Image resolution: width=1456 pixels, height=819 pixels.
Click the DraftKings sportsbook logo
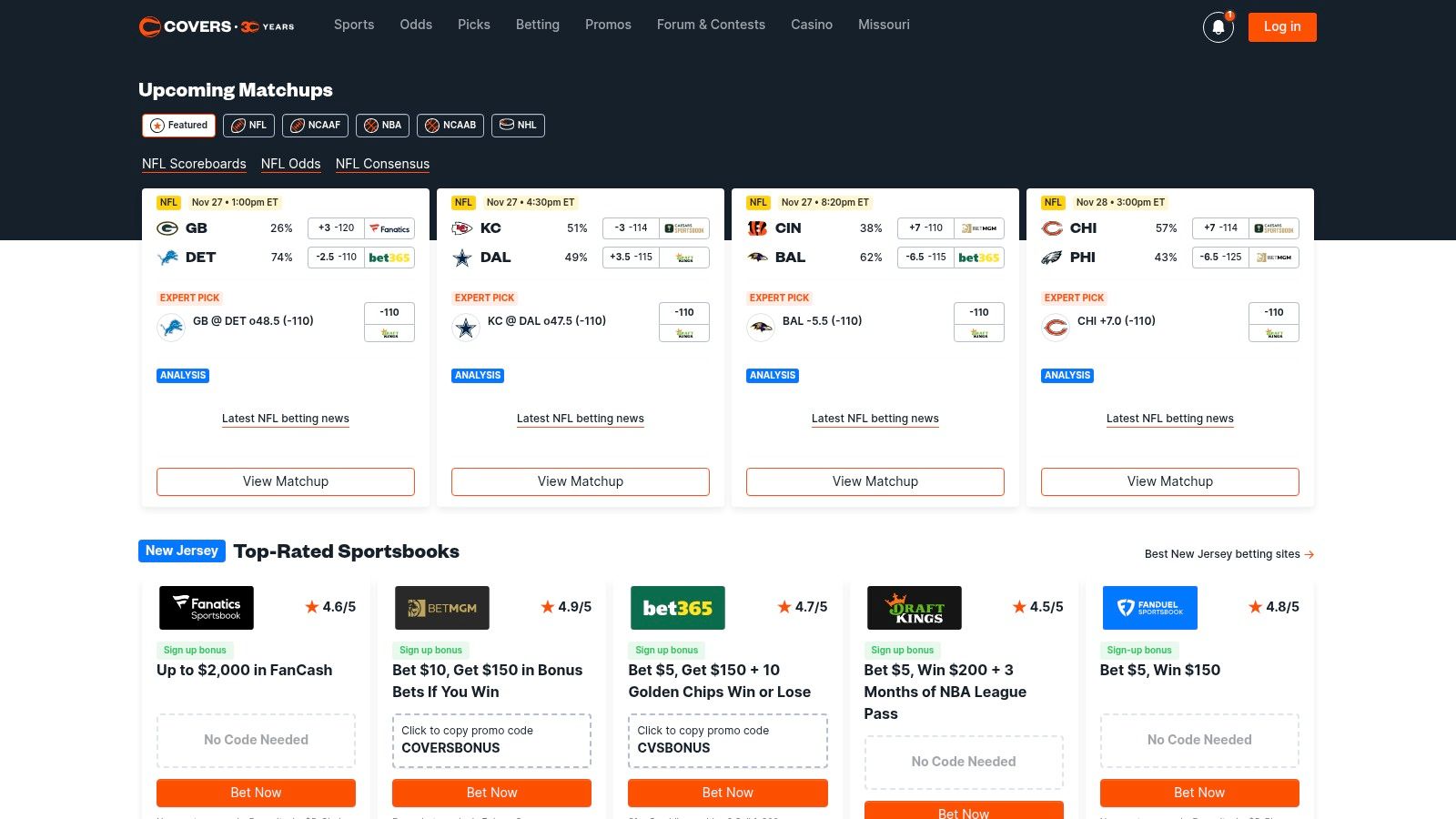[914, 608]
